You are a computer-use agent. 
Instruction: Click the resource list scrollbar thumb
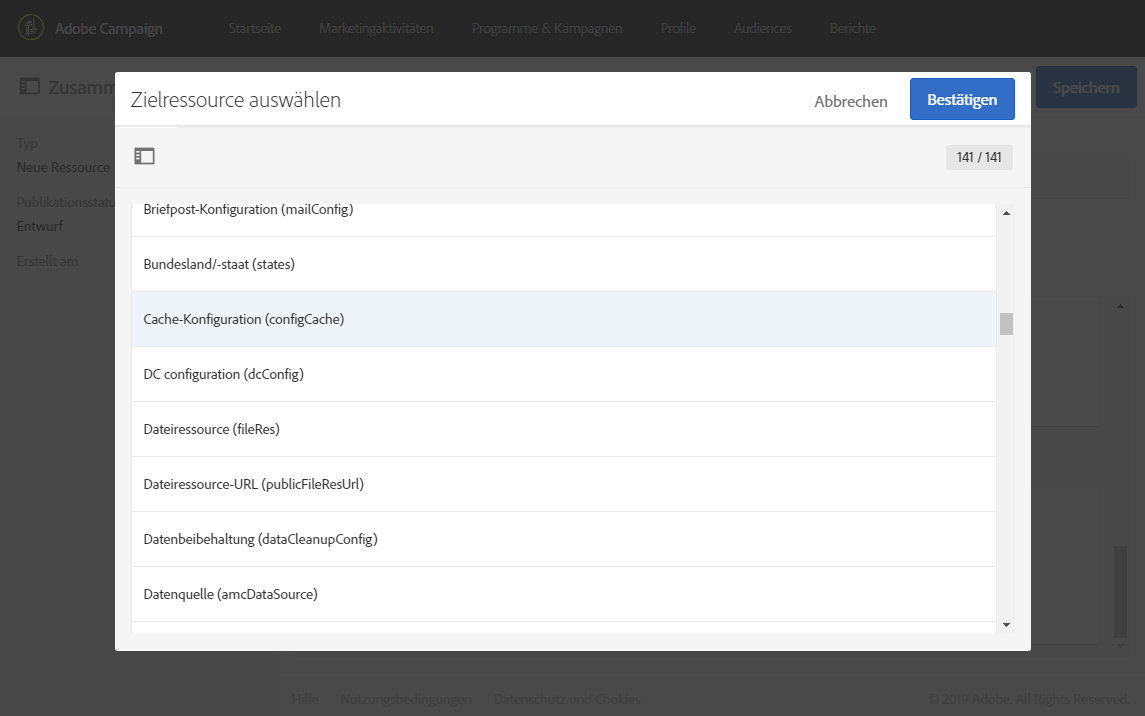[x=1006, y=324]
